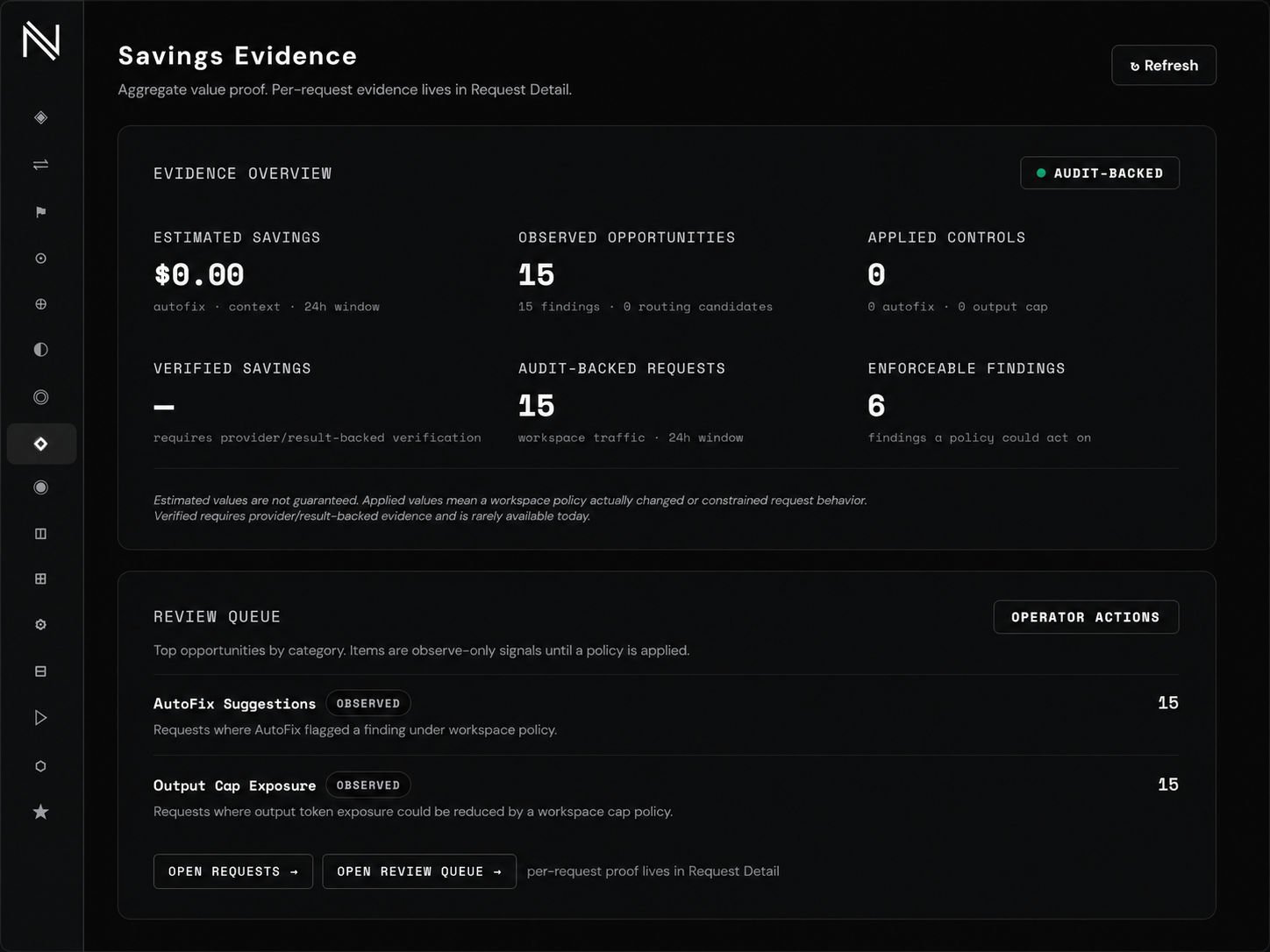Click 'autofix · context · 24h window' caption

coord(267,307)
